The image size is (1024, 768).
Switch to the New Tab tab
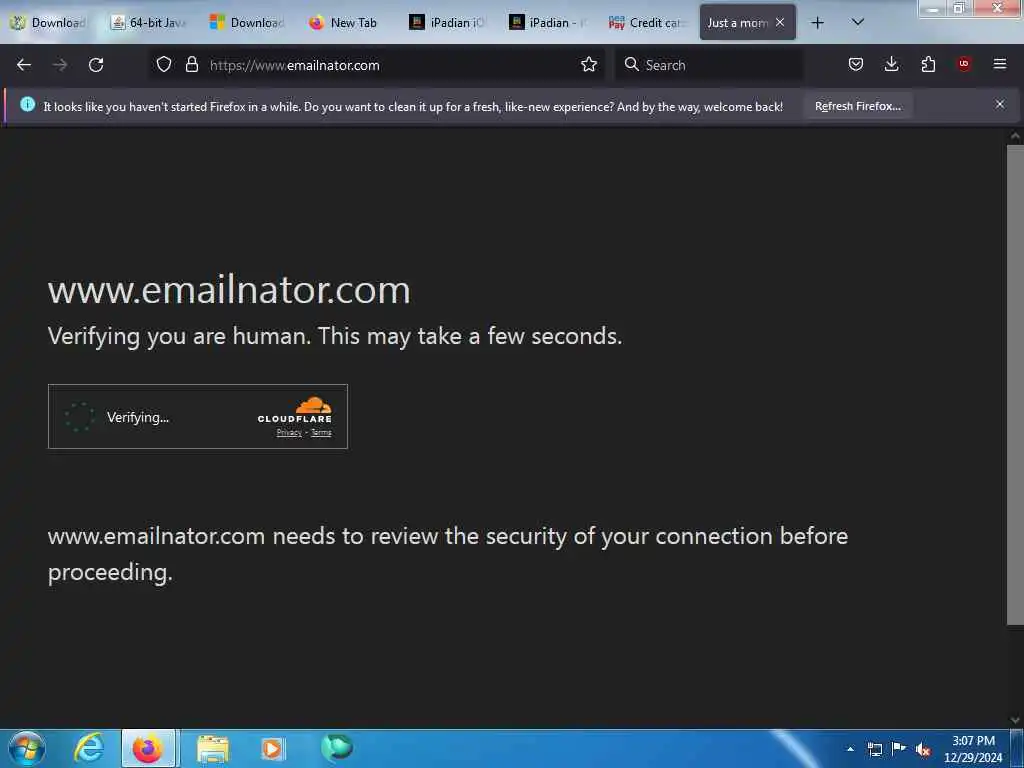coord(347,23)
